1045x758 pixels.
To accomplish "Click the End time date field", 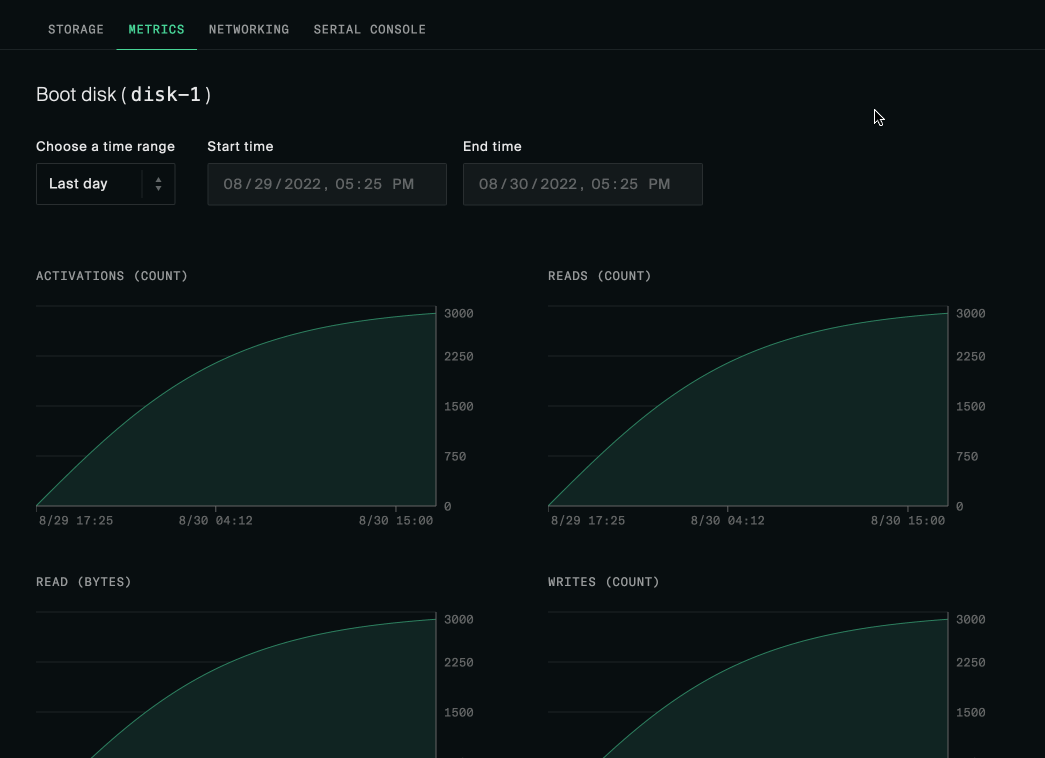I will (582, 184).
